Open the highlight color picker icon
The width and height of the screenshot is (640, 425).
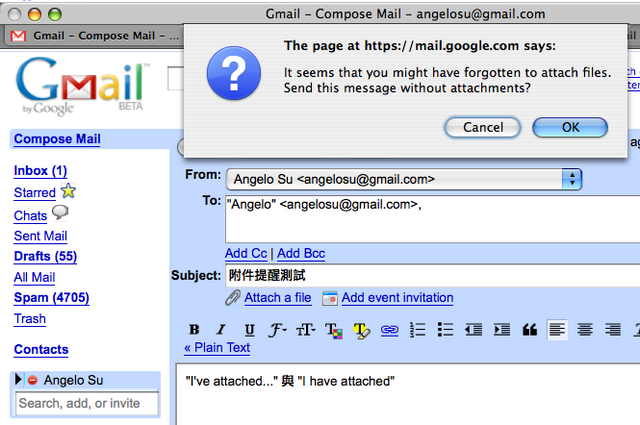[362, 330]
